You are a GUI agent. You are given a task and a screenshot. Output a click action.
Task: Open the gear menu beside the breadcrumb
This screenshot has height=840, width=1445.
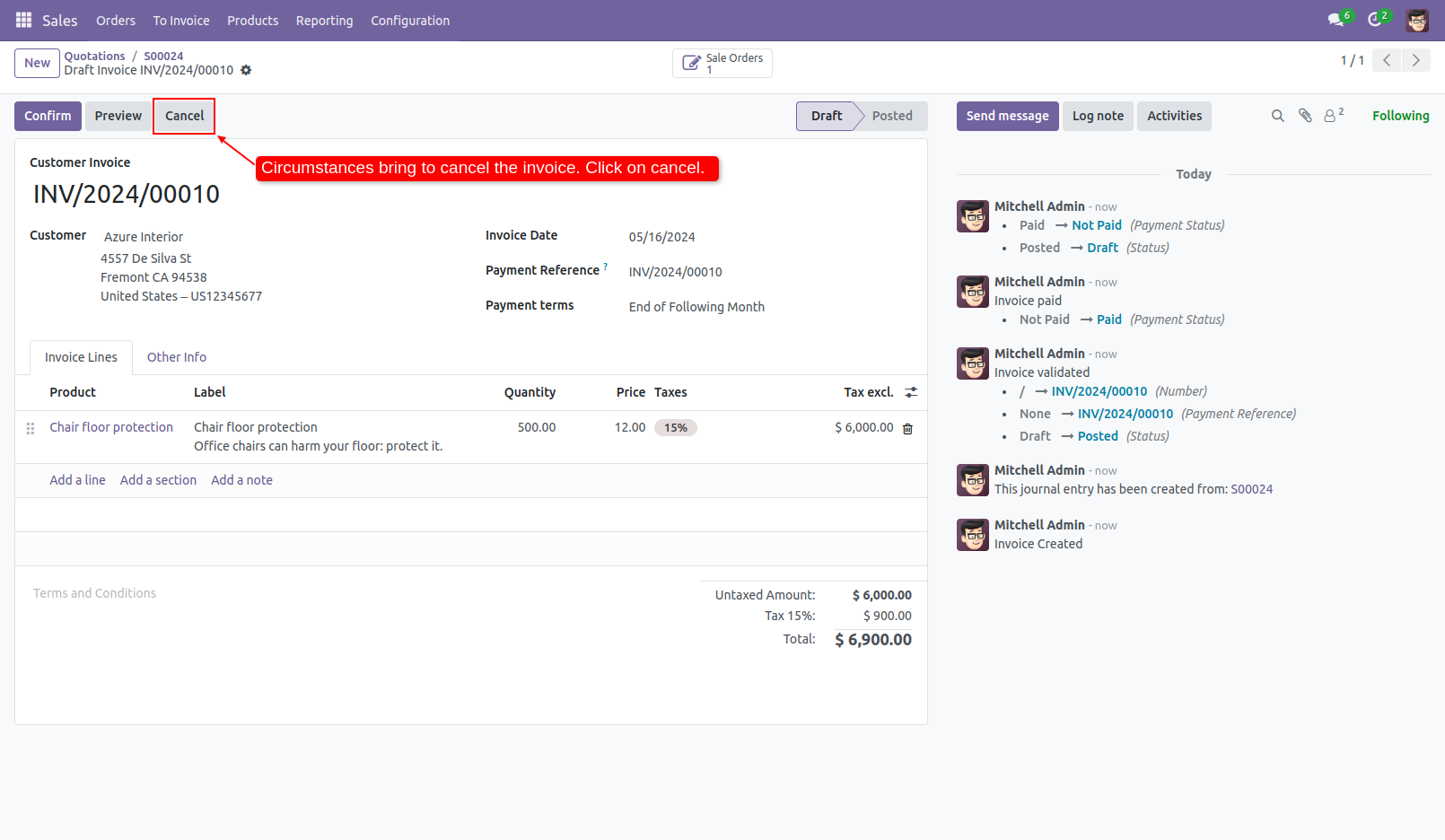(245, 70)
